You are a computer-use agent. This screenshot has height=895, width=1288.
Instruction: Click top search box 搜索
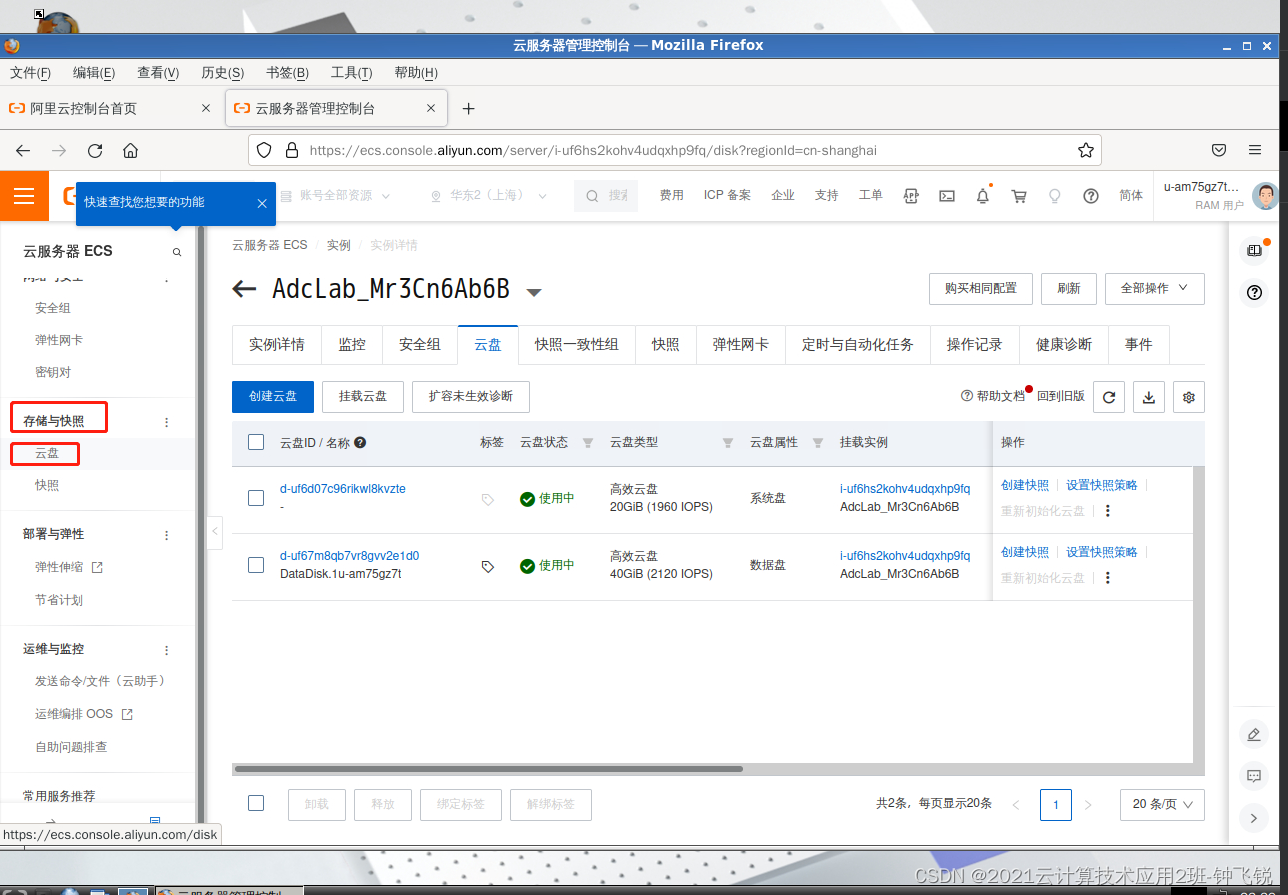point(606,196)
